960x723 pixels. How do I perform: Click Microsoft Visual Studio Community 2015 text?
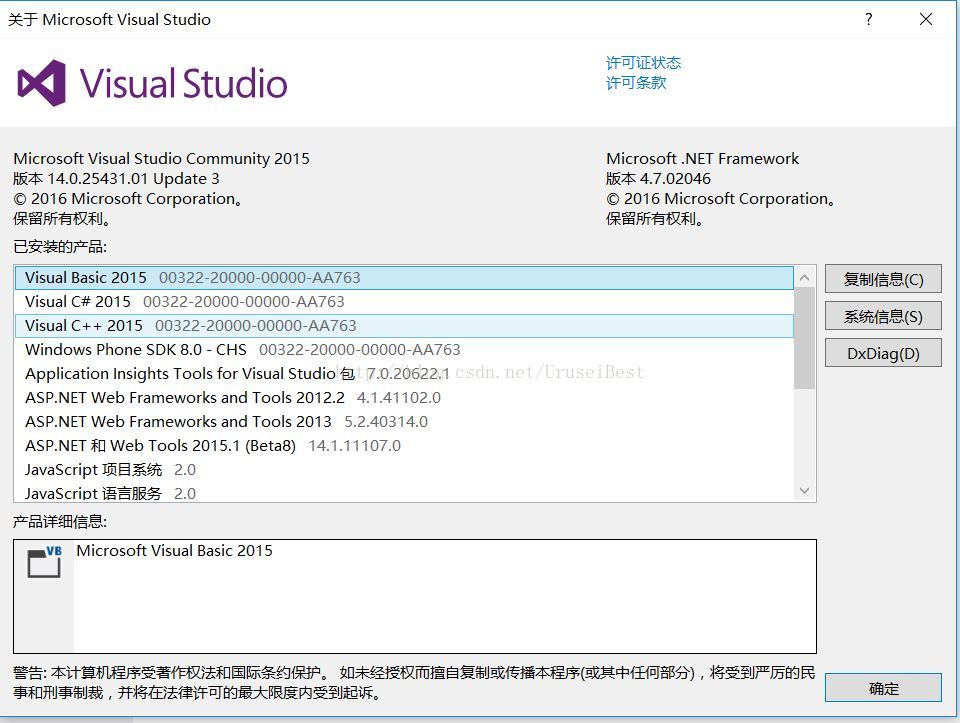pyautogui.click(x=162, y=159)
